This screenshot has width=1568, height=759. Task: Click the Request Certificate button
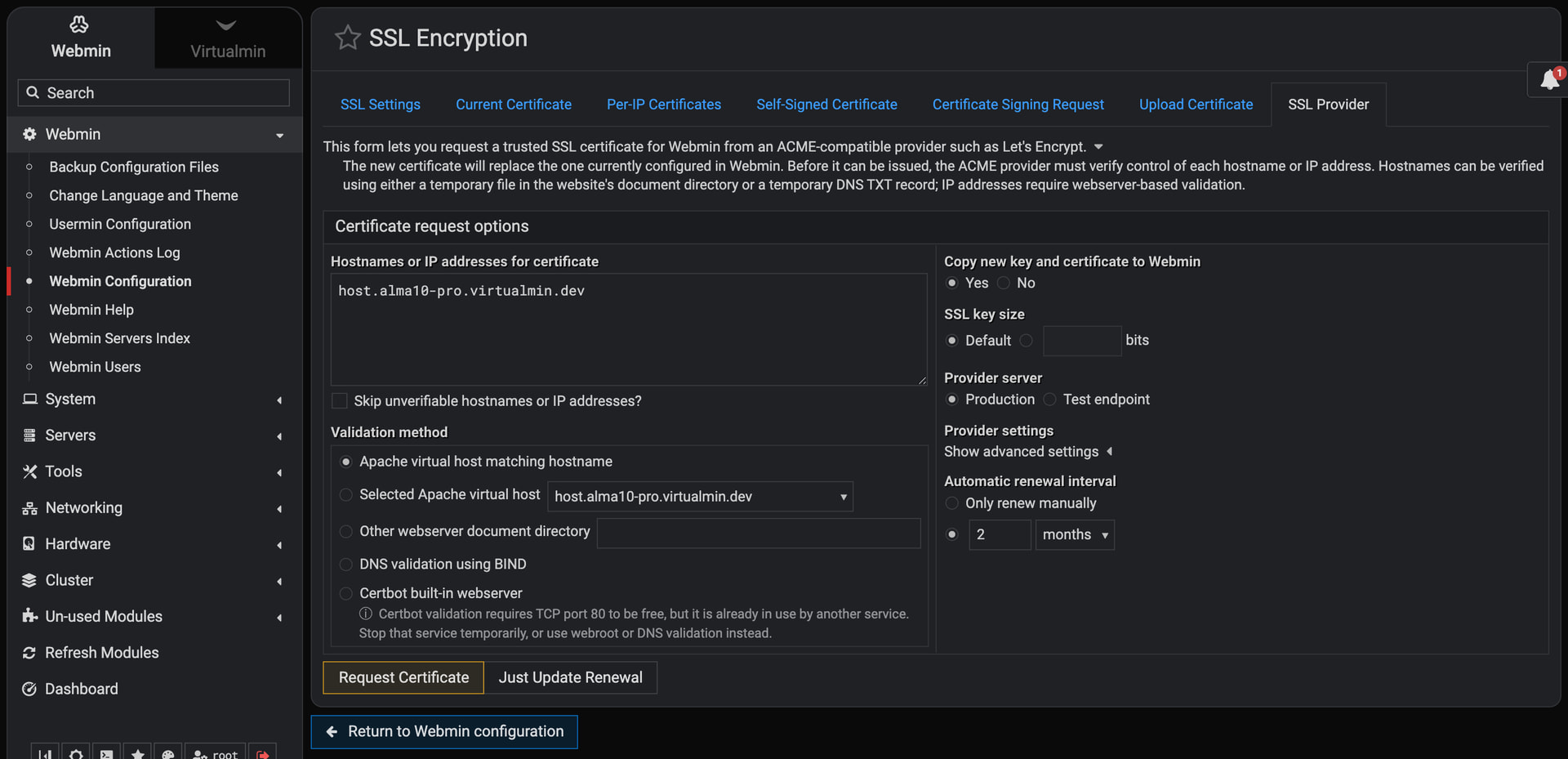coord(403,677)
